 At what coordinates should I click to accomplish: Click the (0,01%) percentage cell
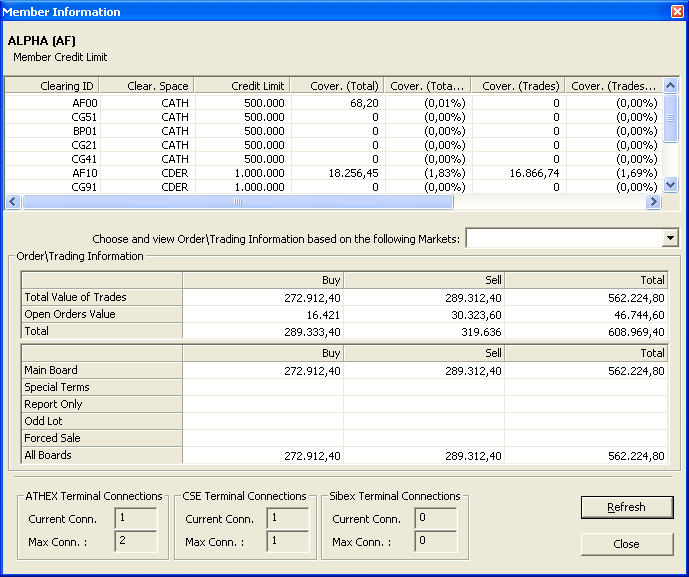pos(445,103)
